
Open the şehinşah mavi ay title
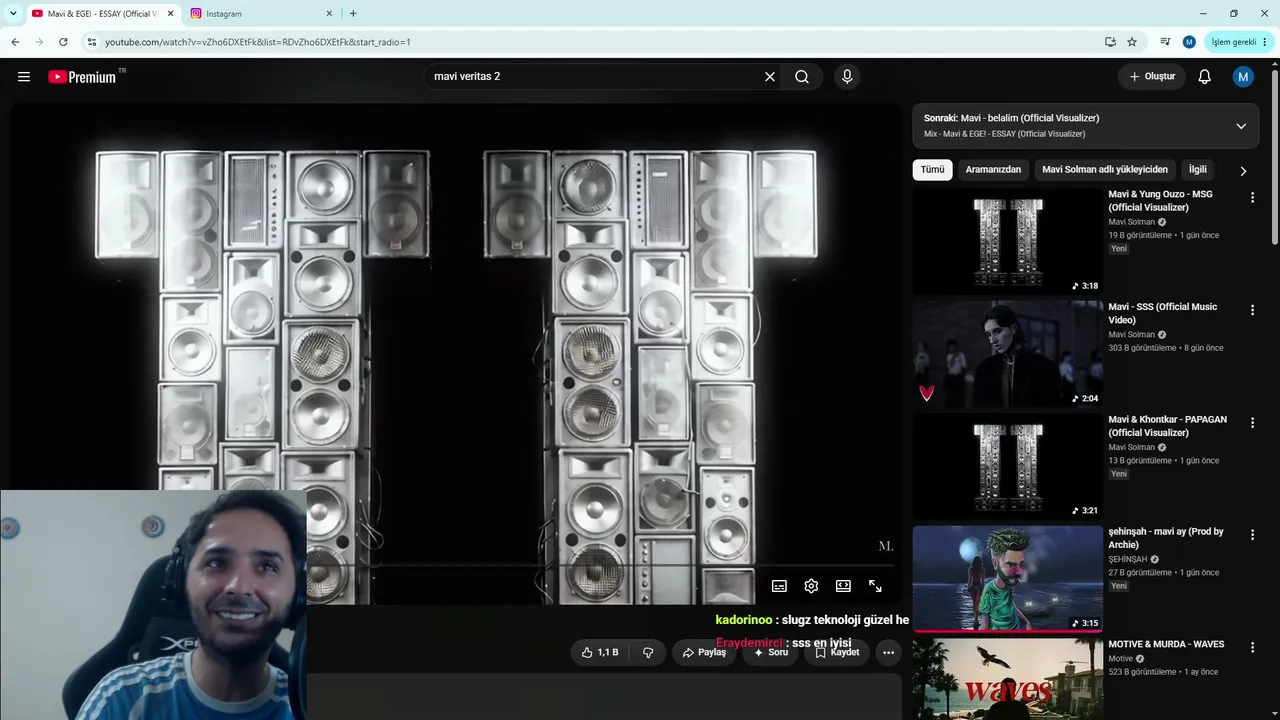coord(1165,538)
